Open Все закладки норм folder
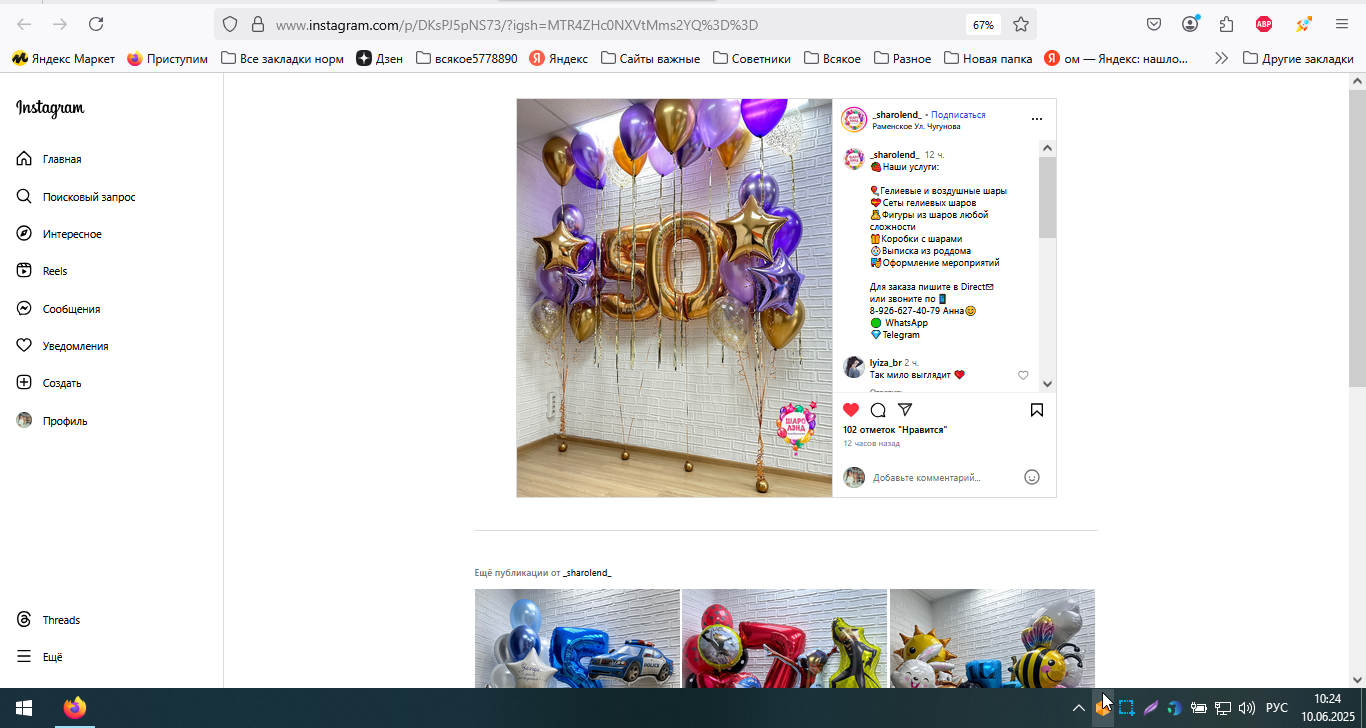The image size is (1366, 728). pyautogui.click(x=282, y=59)
